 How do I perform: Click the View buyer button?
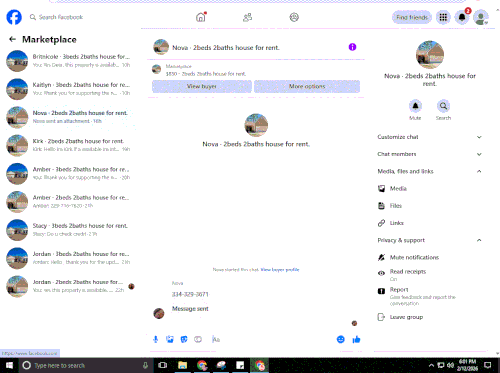pos(202,86)
